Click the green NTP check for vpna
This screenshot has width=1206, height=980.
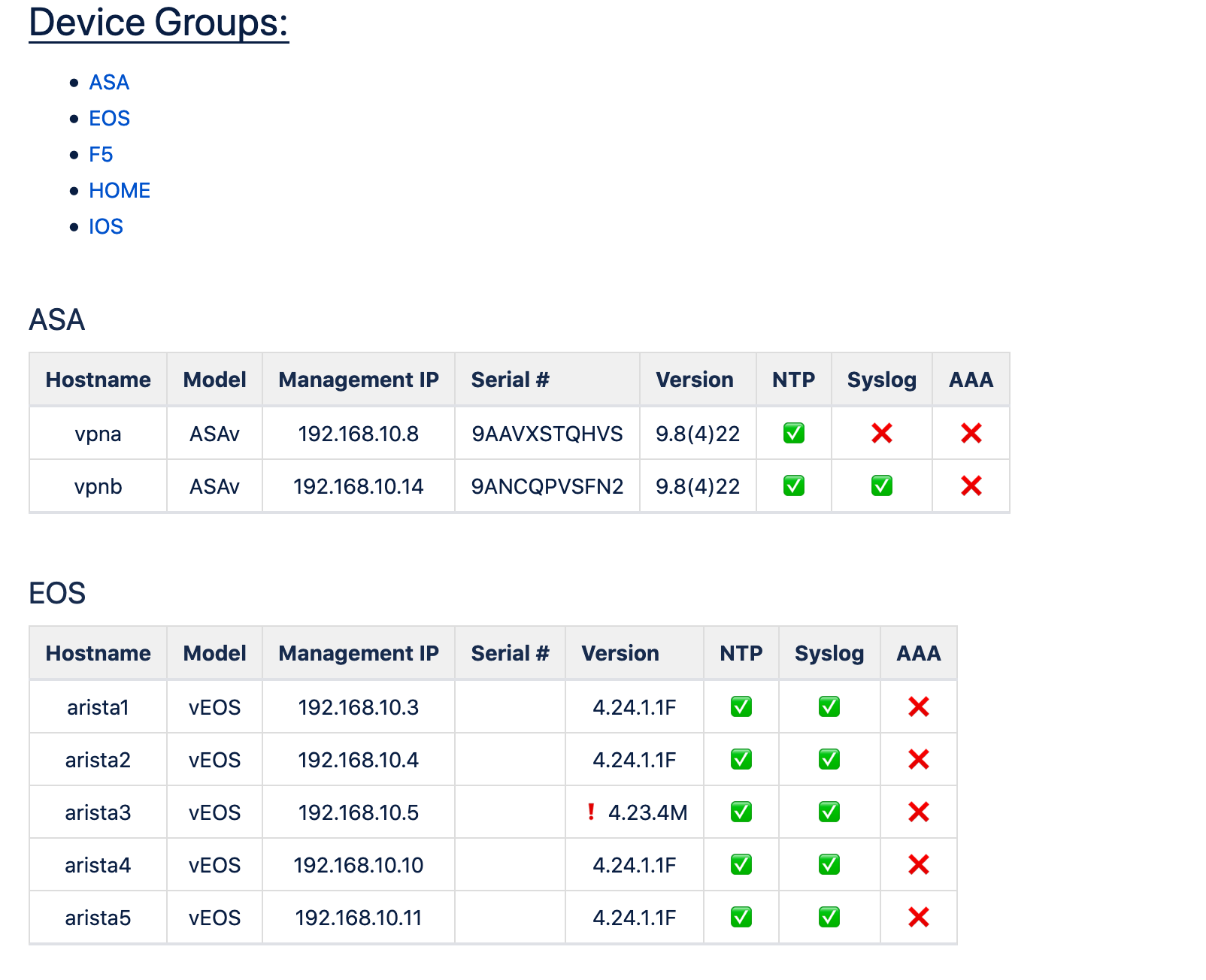[794, 433]
